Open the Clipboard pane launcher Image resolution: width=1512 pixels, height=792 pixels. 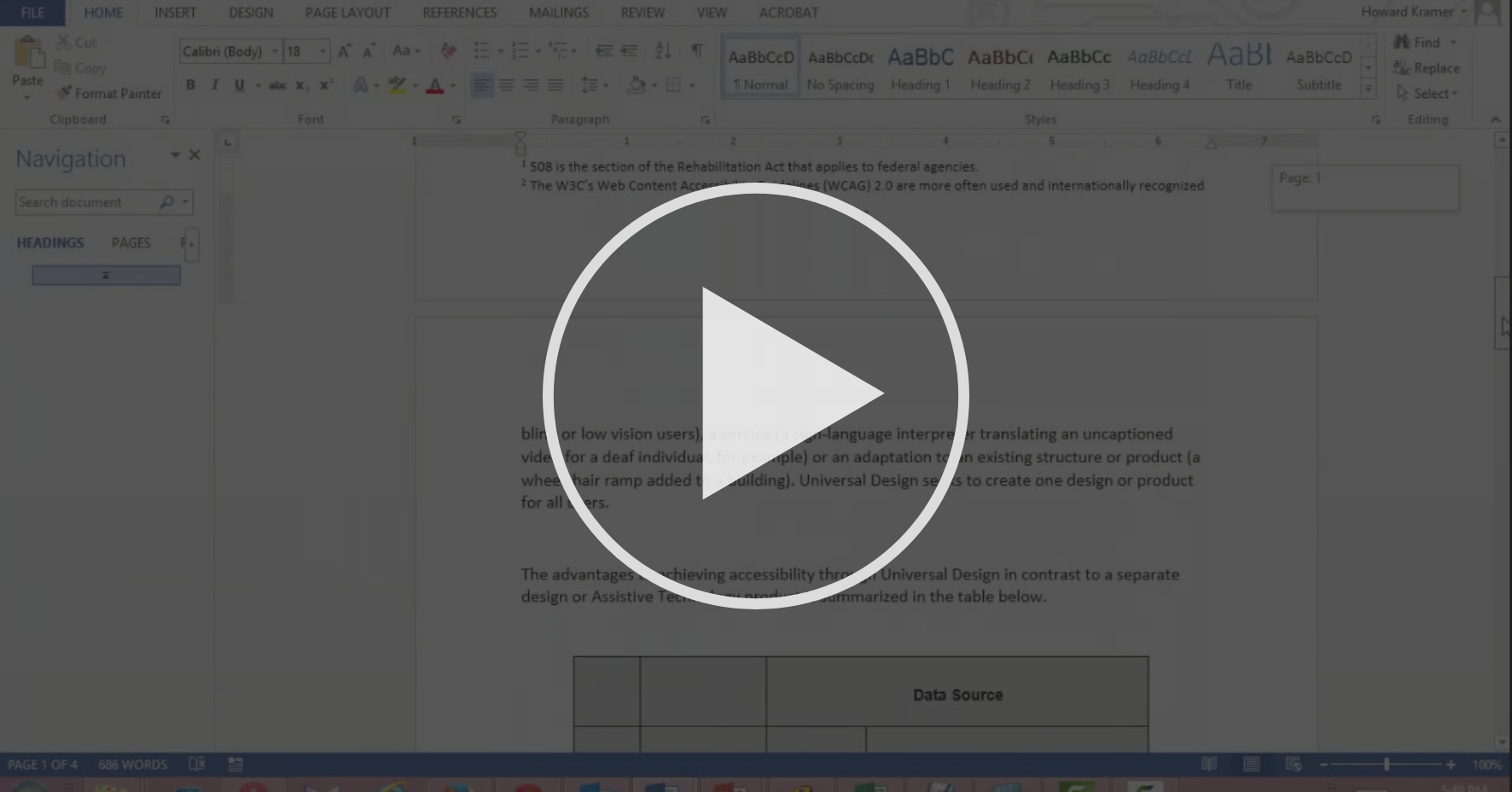point(166,119)
